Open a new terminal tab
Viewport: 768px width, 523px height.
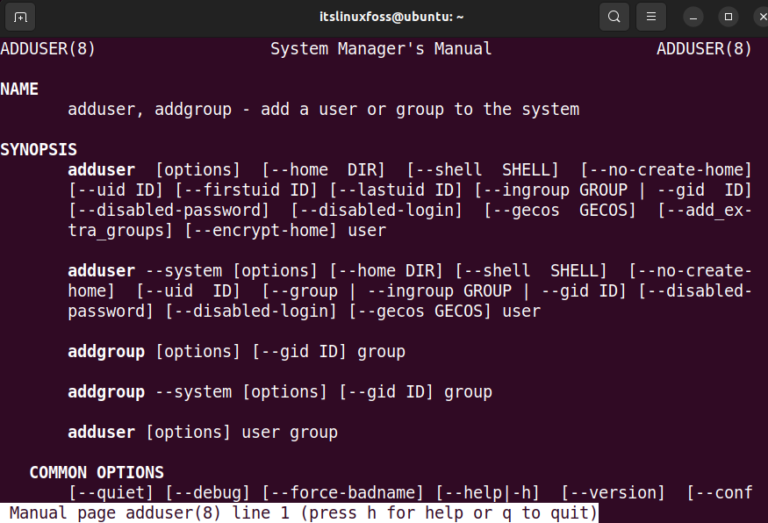click(20, 17)
